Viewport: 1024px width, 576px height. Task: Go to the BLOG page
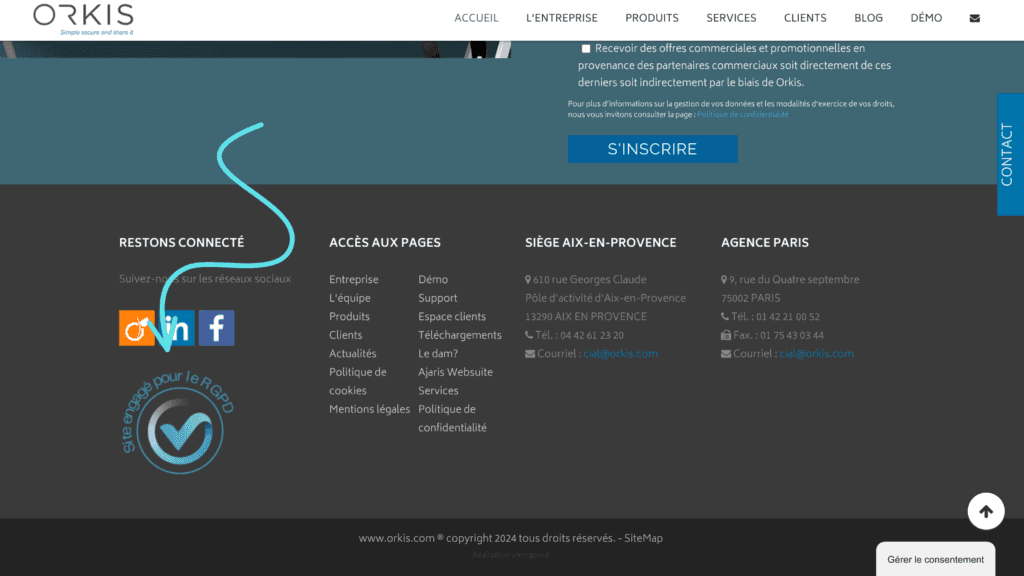pos(868,18)
